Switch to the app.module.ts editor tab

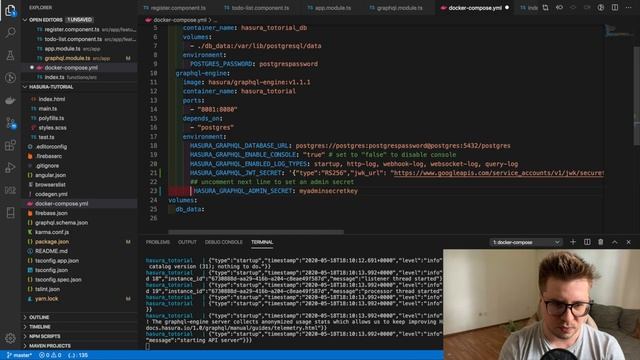(332, 8)
